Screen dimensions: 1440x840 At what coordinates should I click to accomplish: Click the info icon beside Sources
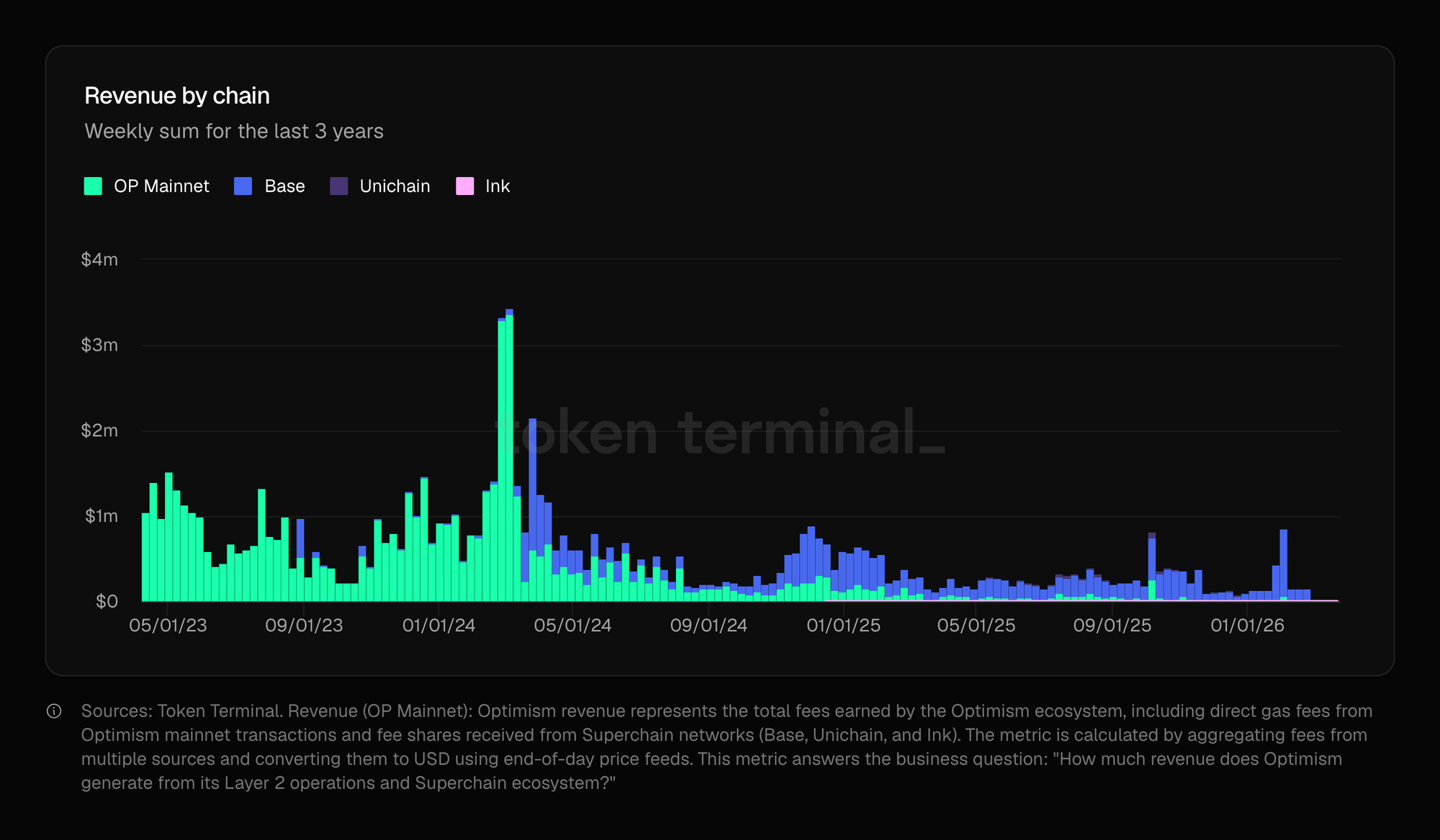[54, 711]
